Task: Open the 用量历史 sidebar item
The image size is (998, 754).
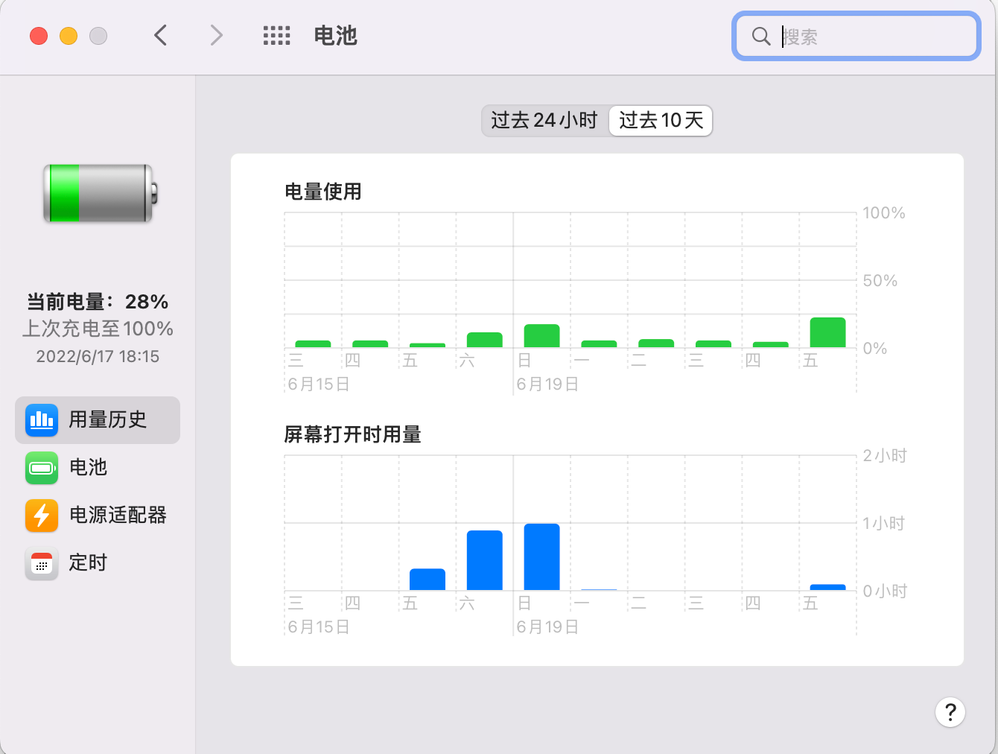Action: coord(97,420)
